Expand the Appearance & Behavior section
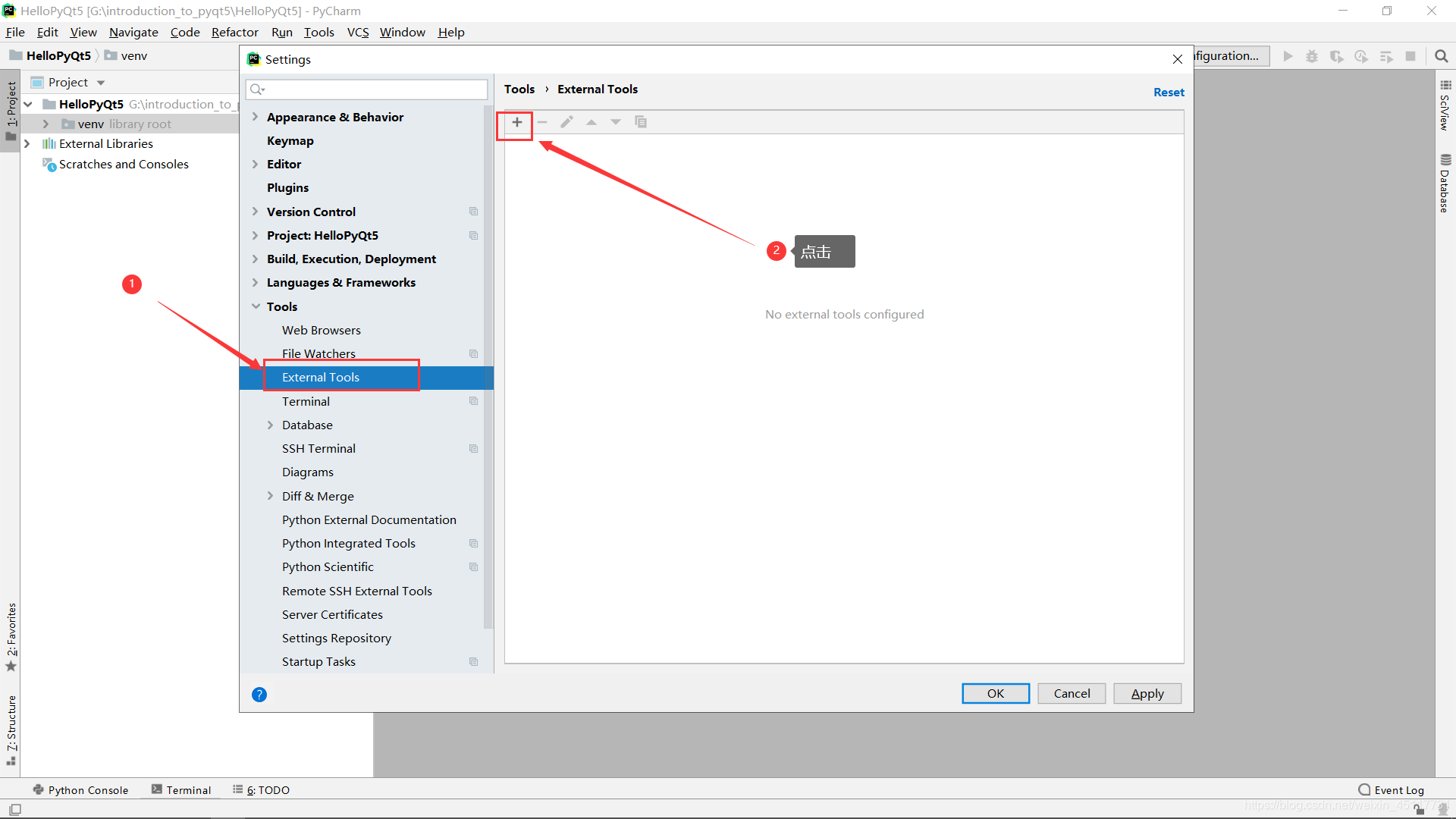The image size is (1456, 819). 256,117
